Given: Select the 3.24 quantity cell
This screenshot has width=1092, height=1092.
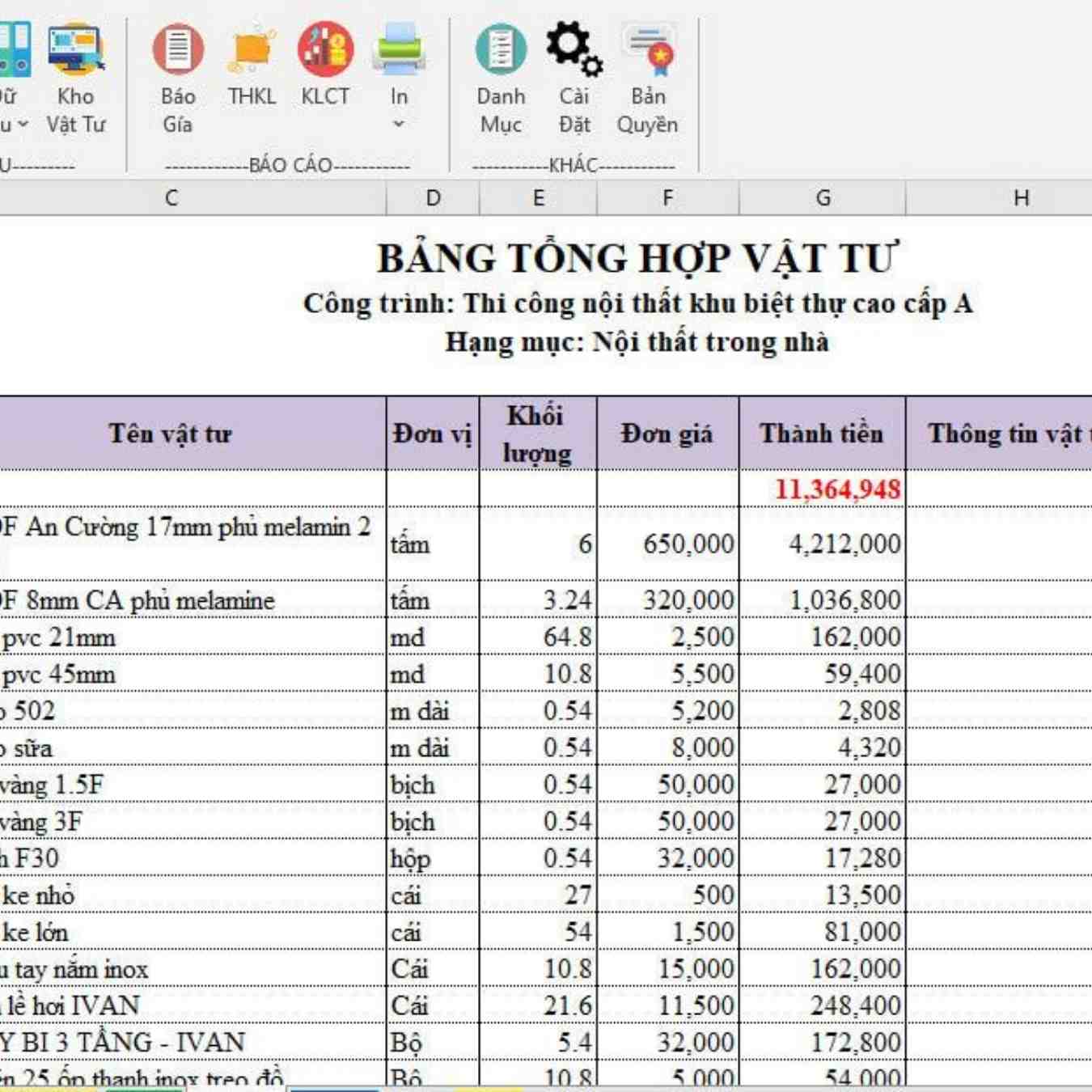Looking at the screenshot, I should (538, 600).
